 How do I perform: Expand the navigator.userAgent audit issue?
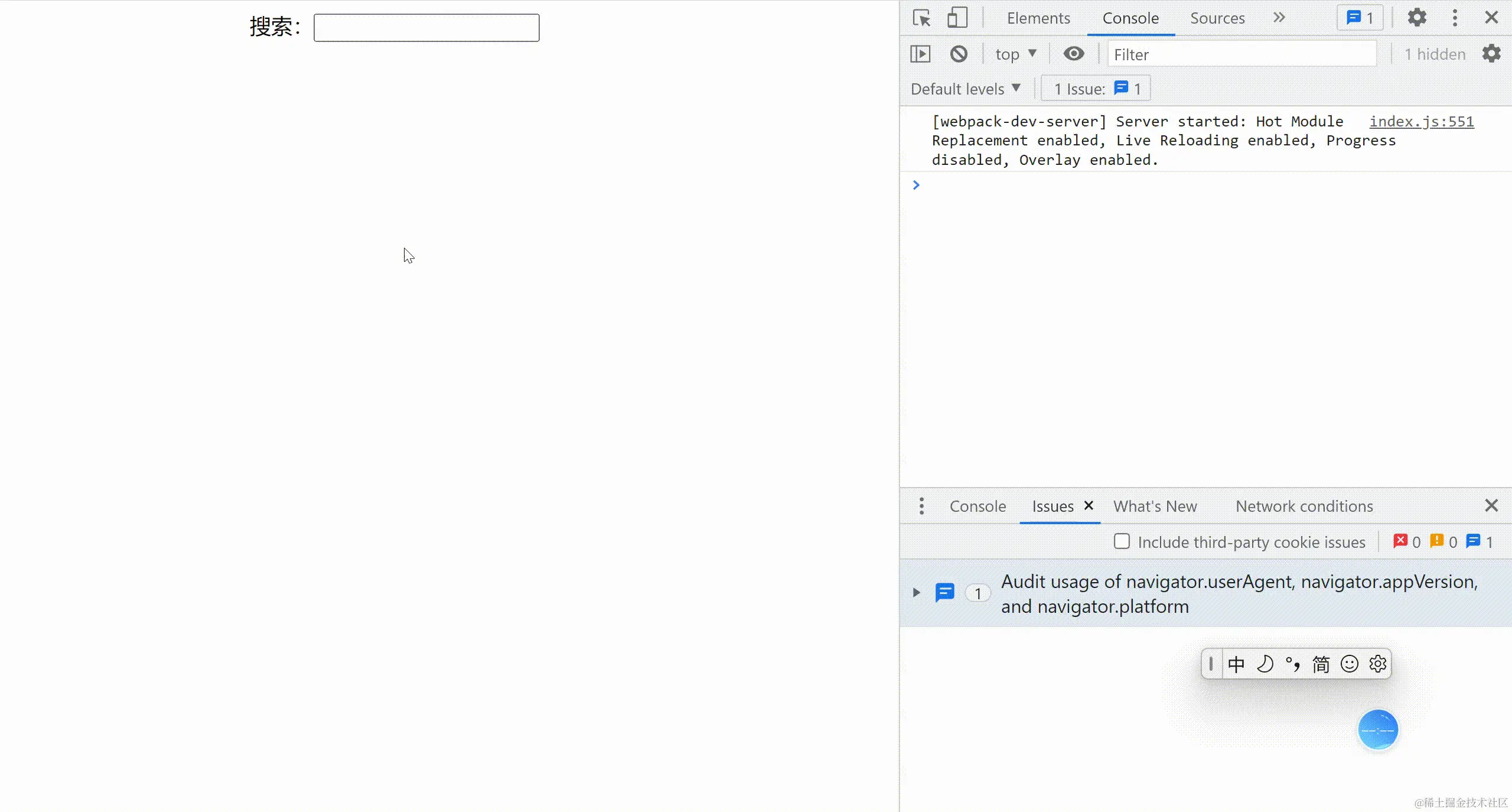[917, 593]
